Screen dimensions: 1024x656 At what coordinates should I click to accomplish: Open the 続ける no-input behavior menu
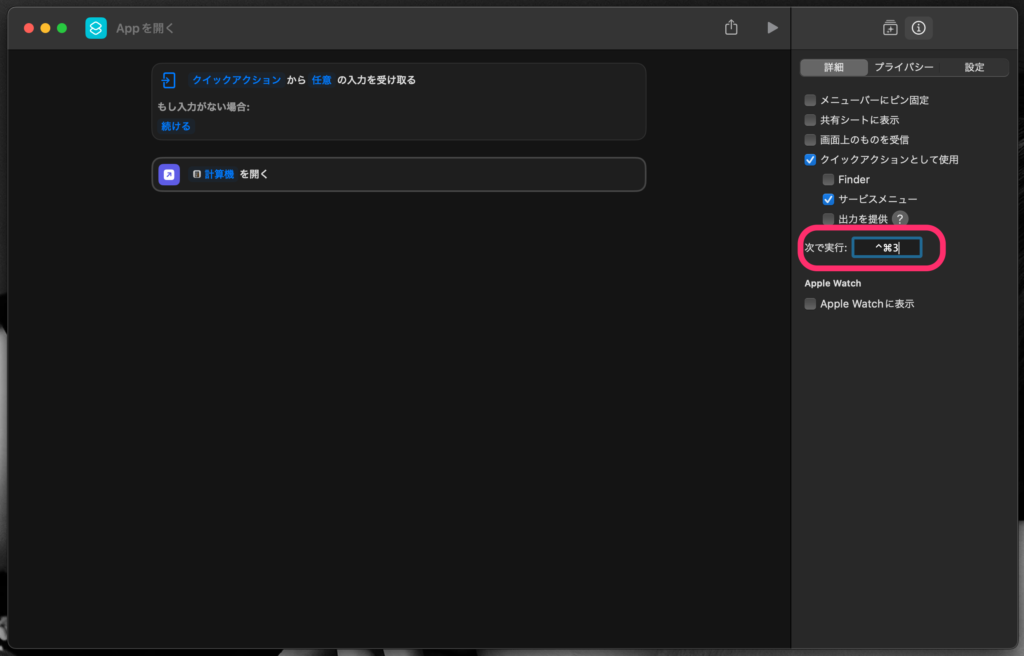pyautogui.click(x=176, y=127)
